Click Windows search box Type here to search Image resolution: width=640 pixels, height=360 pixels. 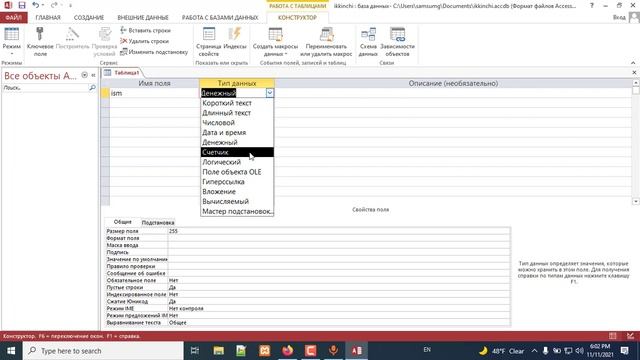tap(103, 351)
